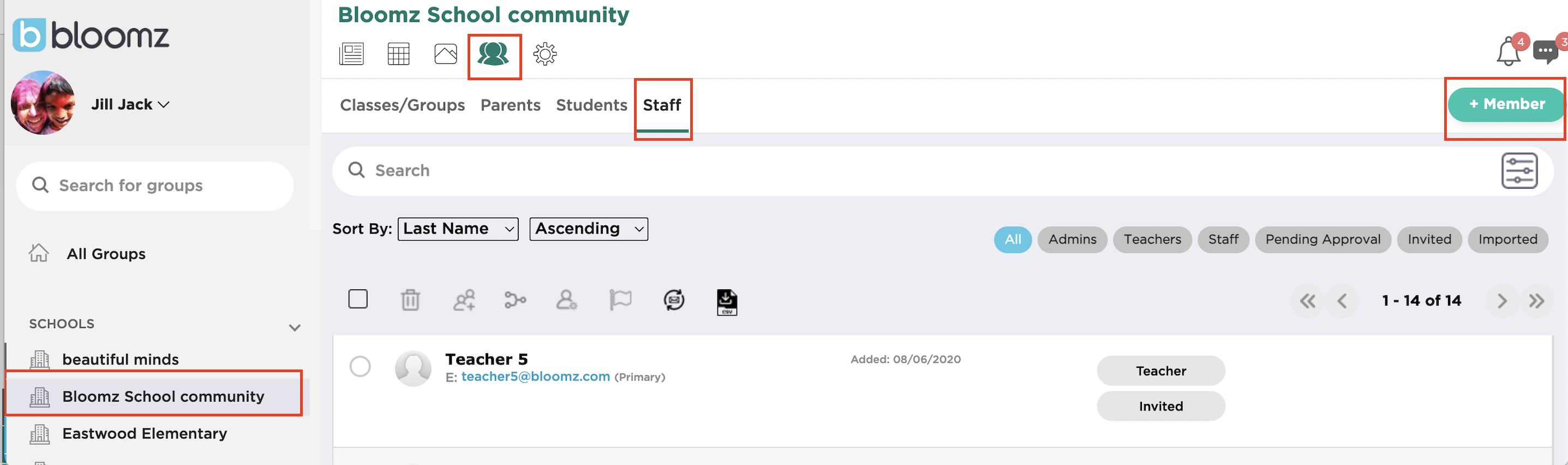
Task: Open the search filter options icon
Action: [x=1519, y=171]
